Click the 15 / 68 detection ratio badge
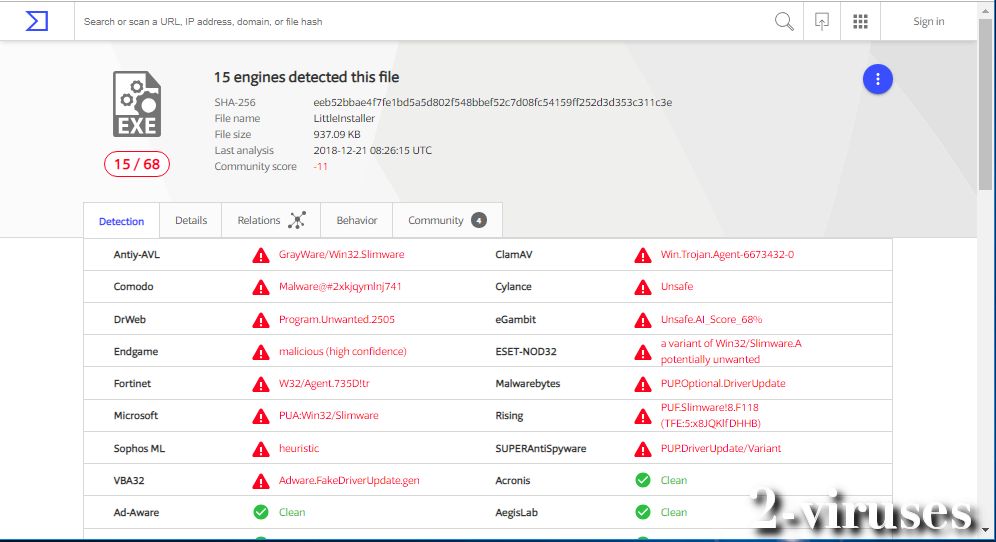 pyautogui.click(x=137, y=164)
